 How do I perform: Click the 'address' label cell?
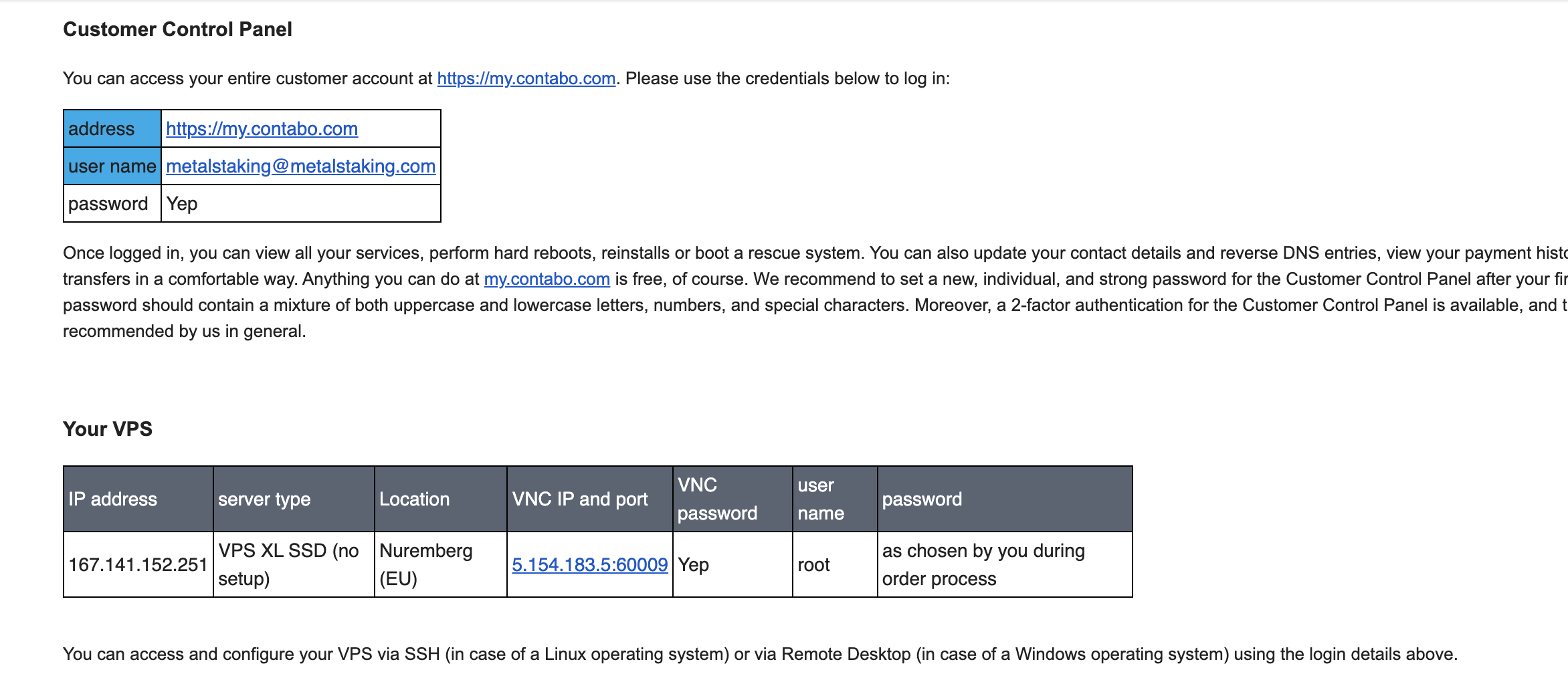click(112, 129)
